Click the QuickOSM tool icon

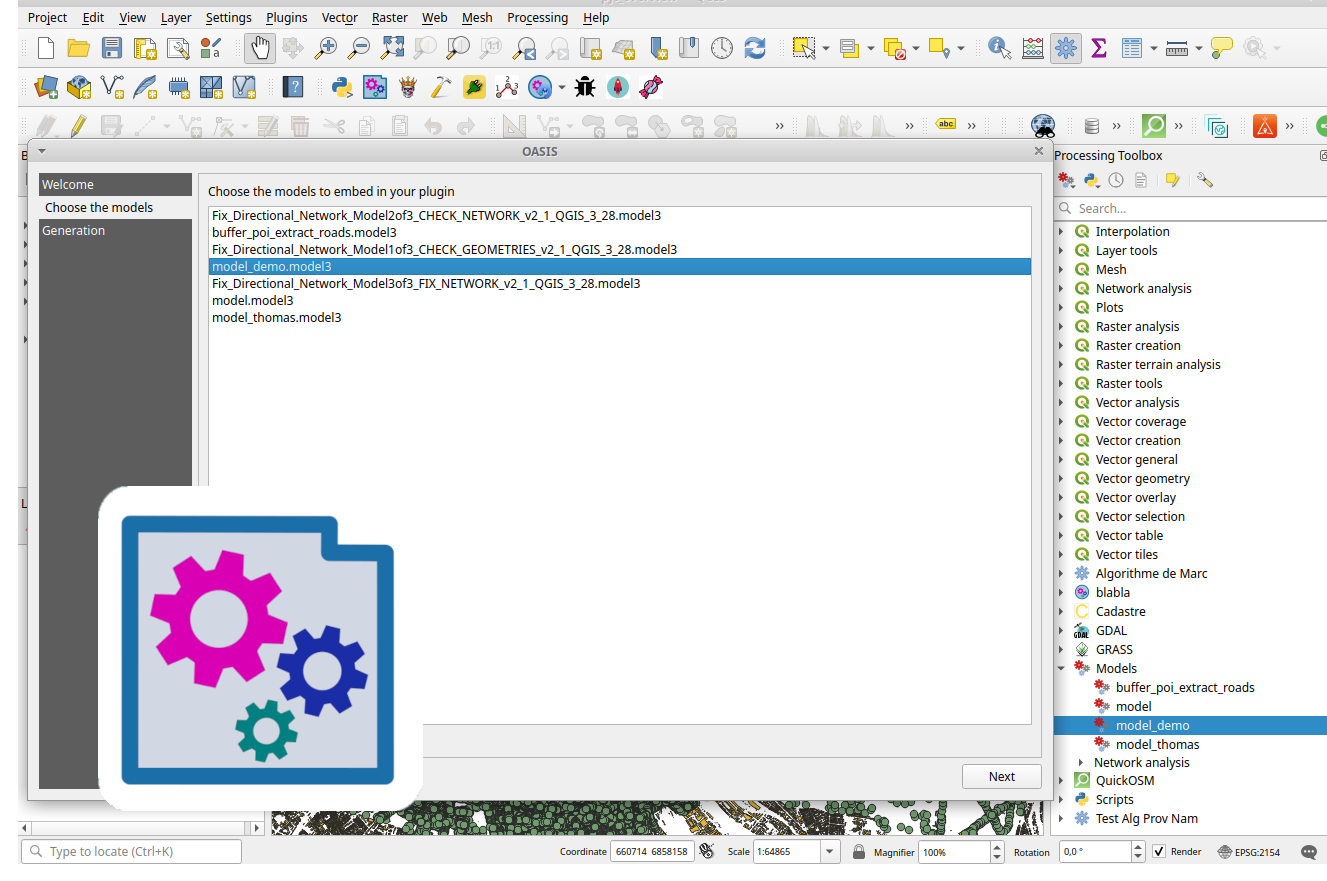[1153, 126]
